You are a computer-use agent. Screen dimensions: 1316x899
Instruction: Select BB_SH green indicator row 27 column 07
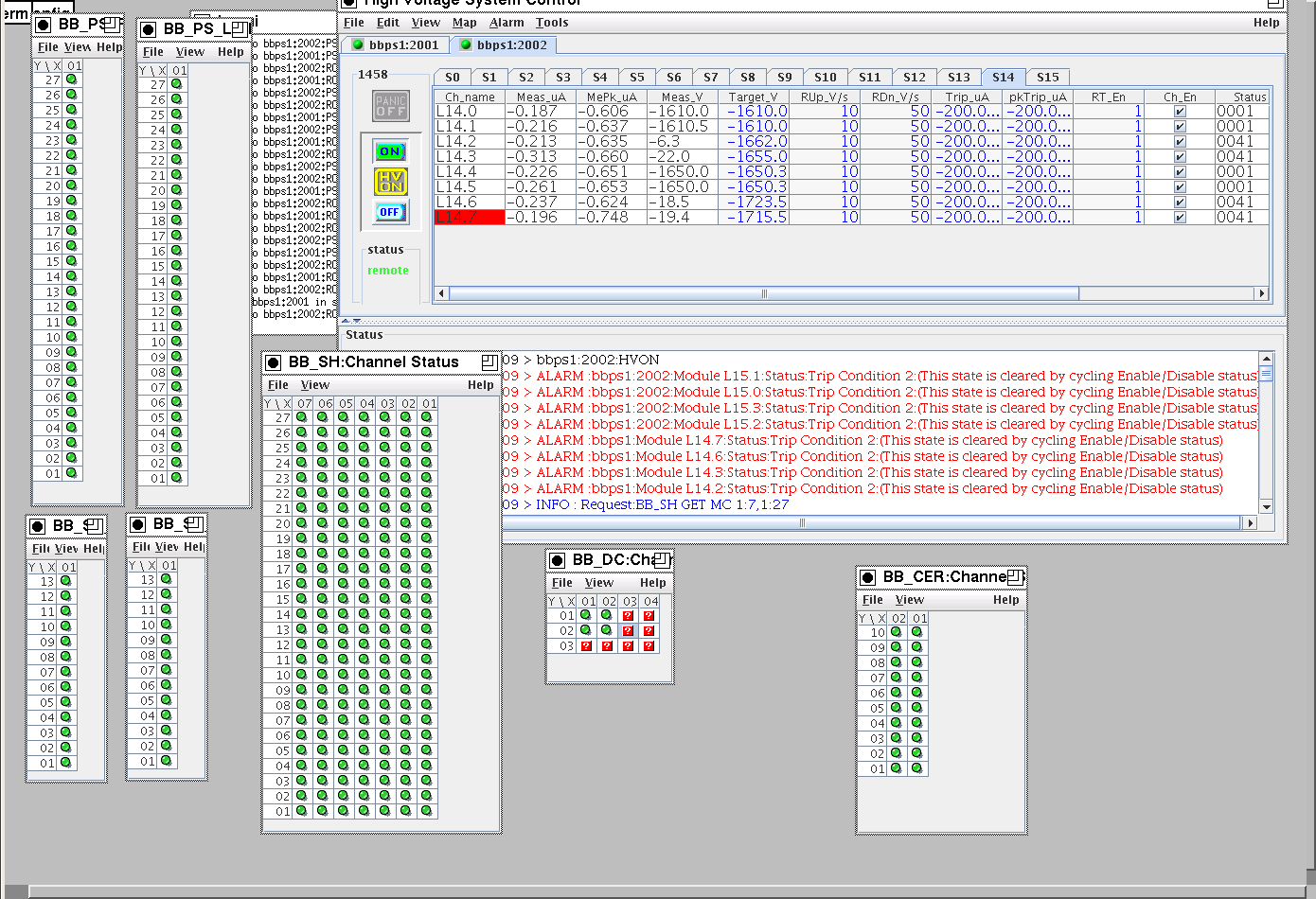pyautogui.click(x=302, y=417)
